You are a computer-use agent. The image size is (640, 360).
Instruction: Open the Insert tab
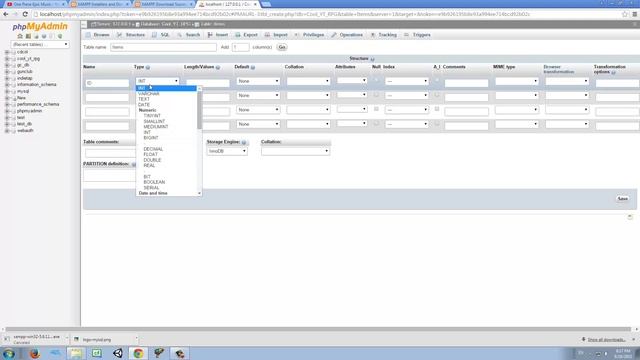pyautogui.click(x=218, y=35)
